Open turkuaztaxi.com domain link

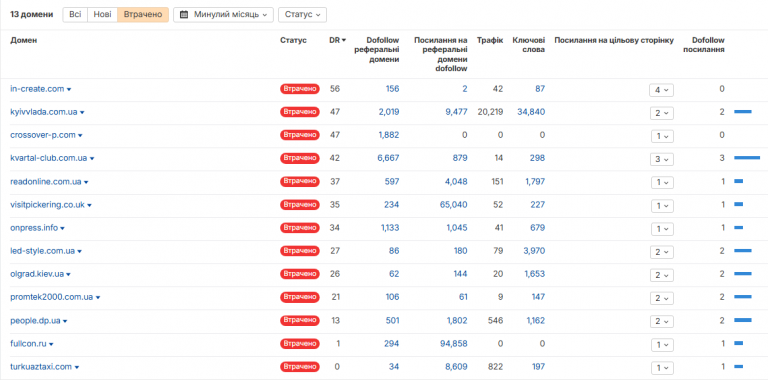[41, 366]
